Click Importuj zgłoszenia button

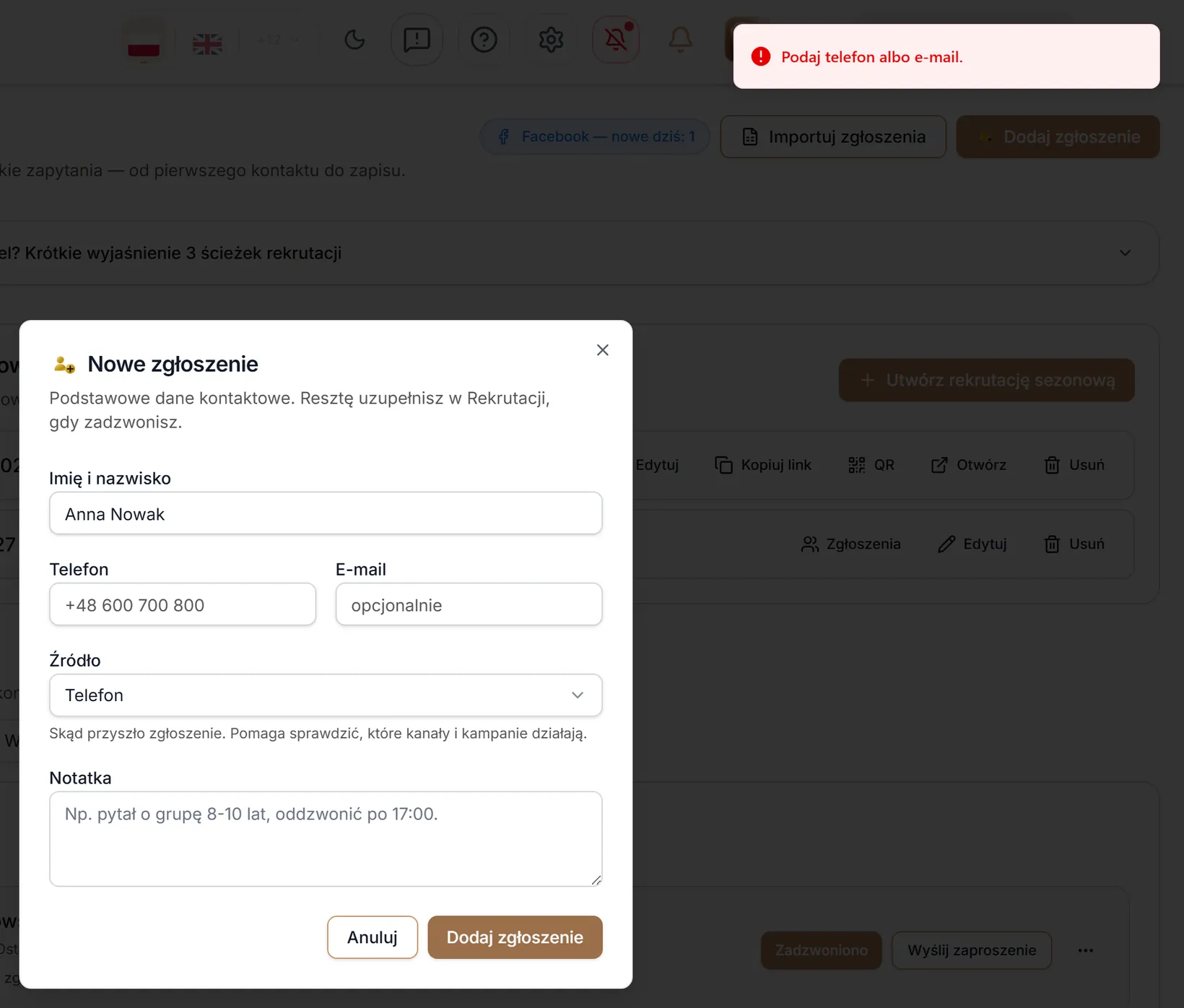click(x=833, y=136)
